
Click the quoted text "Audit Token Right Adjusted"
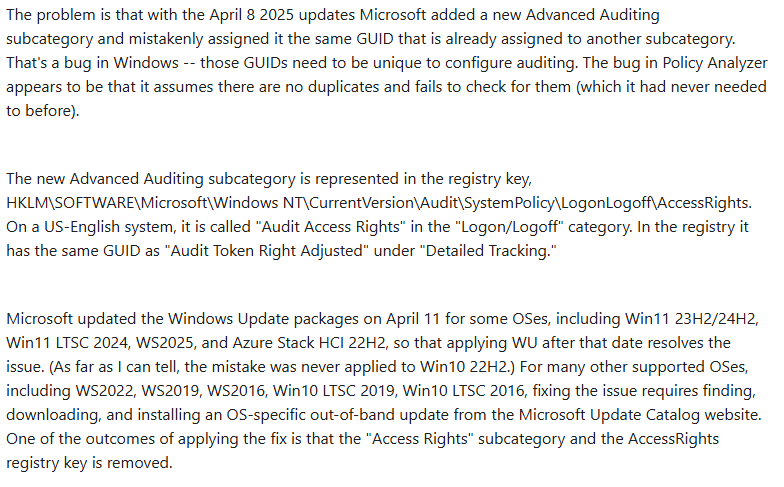click(x=266, y=251)
